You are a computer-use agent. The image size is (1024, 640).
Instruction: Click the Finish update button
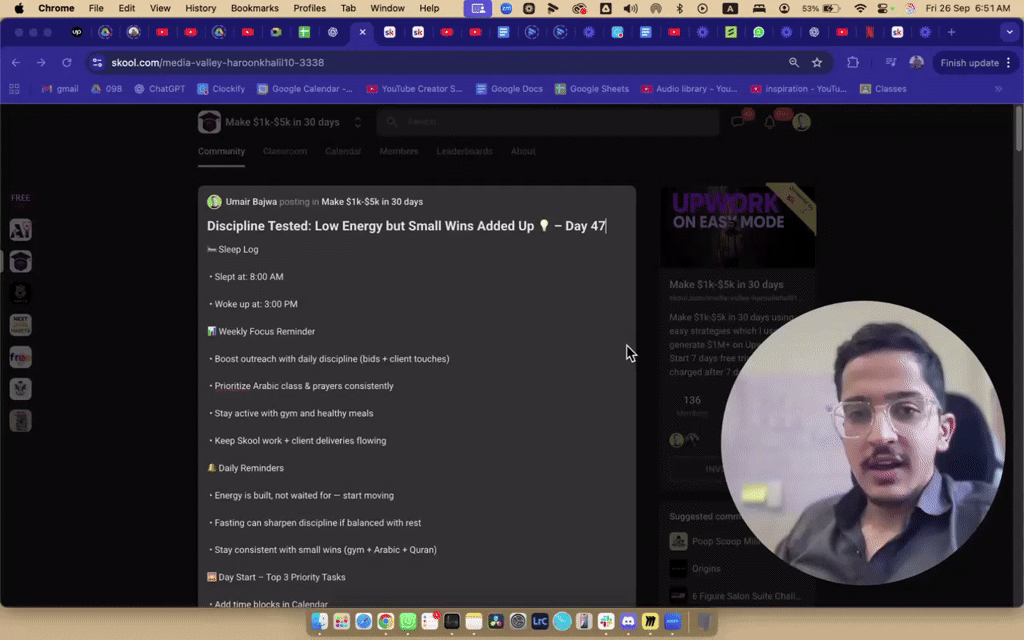(x=969, y=63)
